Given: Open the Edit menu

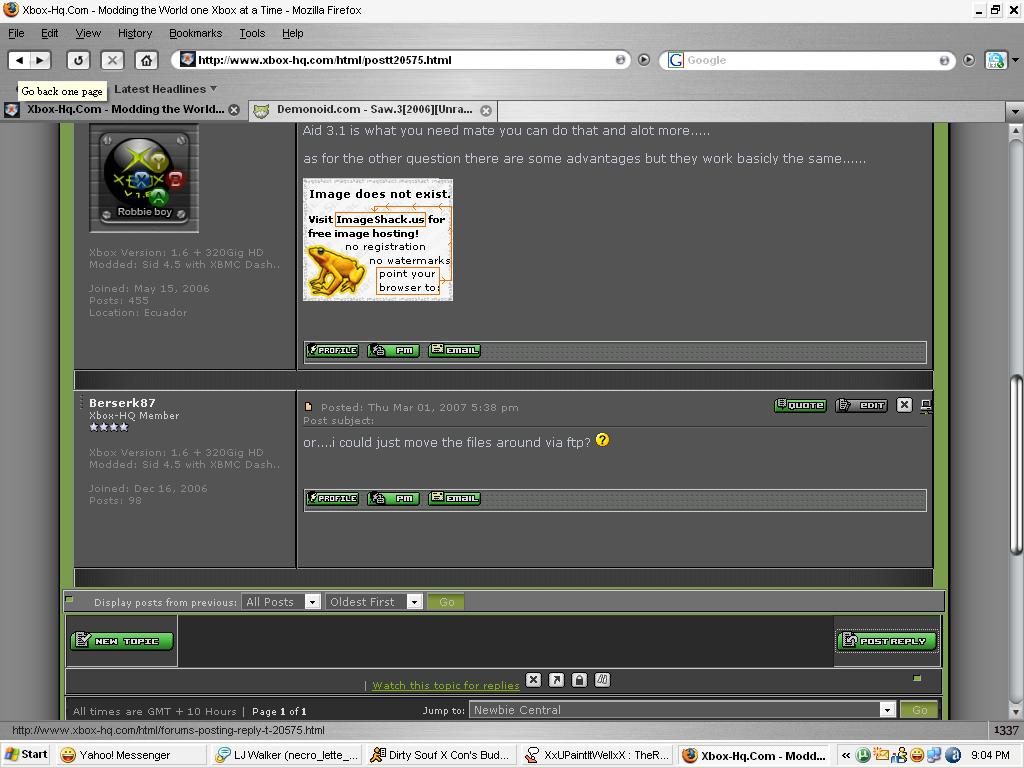Looking at the screenshot, I should tap(50, 33).
